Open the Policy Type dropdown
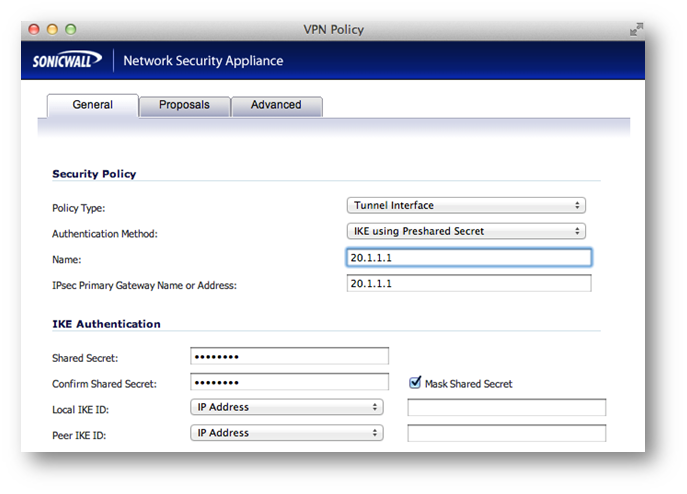This screenshot has width=687, height=494. (465, 205)
